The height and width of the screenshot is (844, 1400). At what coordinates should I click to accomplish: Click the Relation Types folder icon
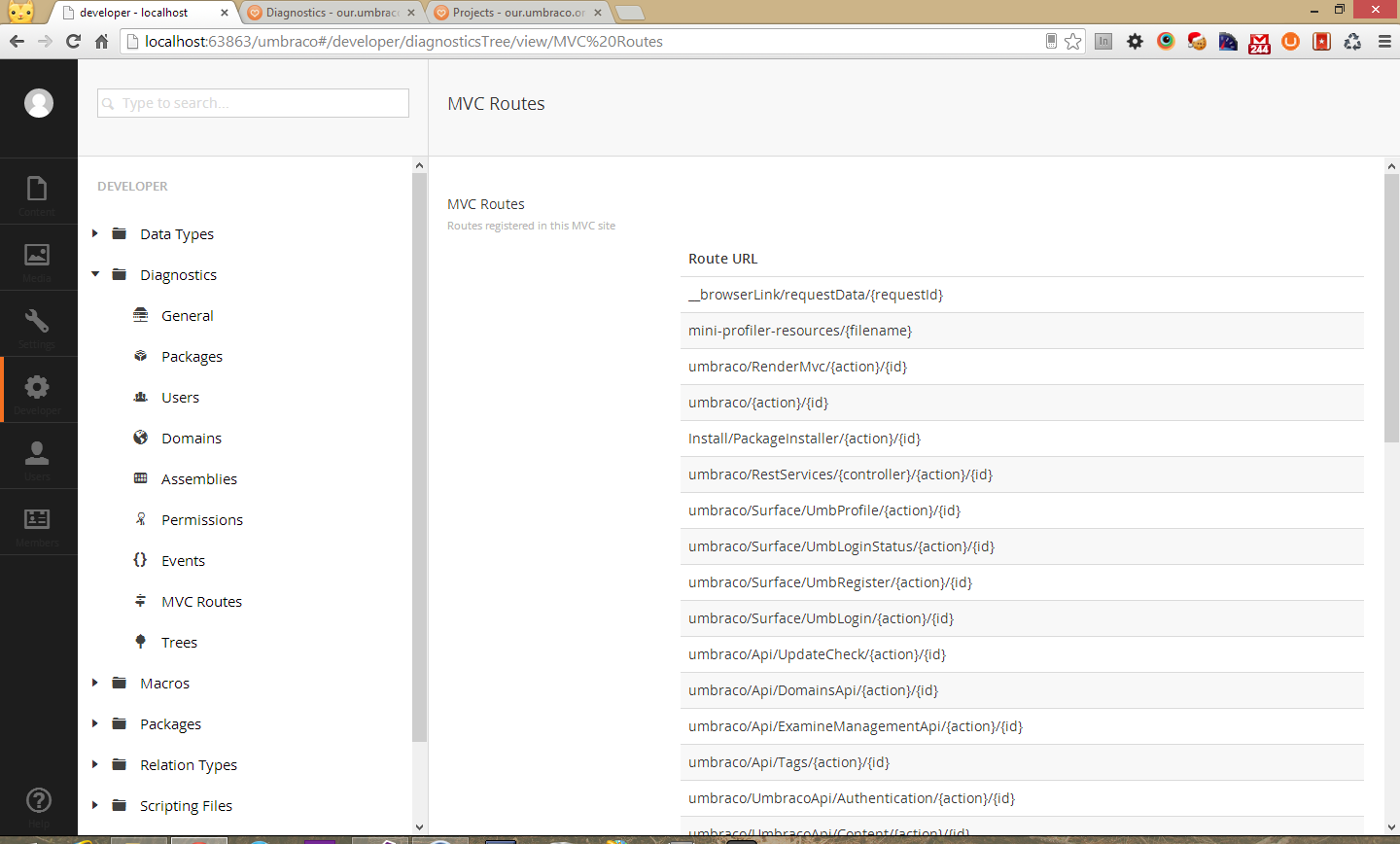(x=120, y=764)
